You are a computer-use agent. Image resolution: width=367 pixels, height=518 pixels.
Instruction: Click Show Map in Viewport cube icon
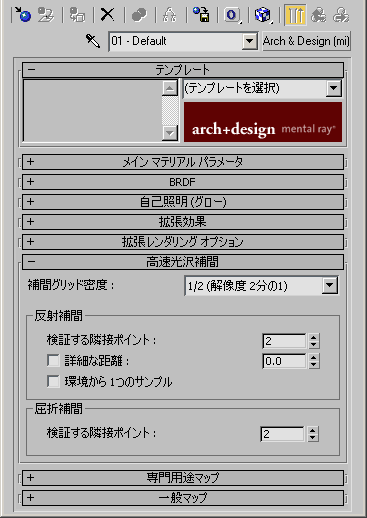click(263, 15)
